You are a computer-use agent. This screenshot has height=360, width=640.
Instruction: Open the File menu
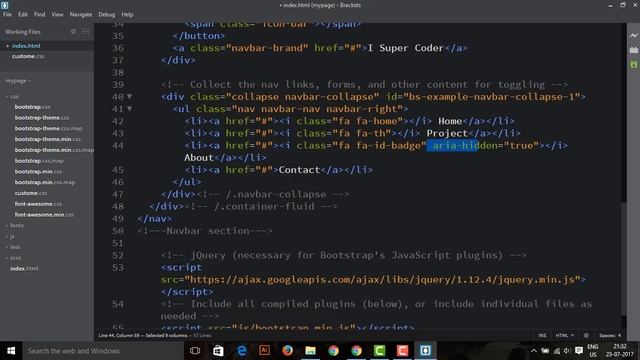tap(7, 14)
